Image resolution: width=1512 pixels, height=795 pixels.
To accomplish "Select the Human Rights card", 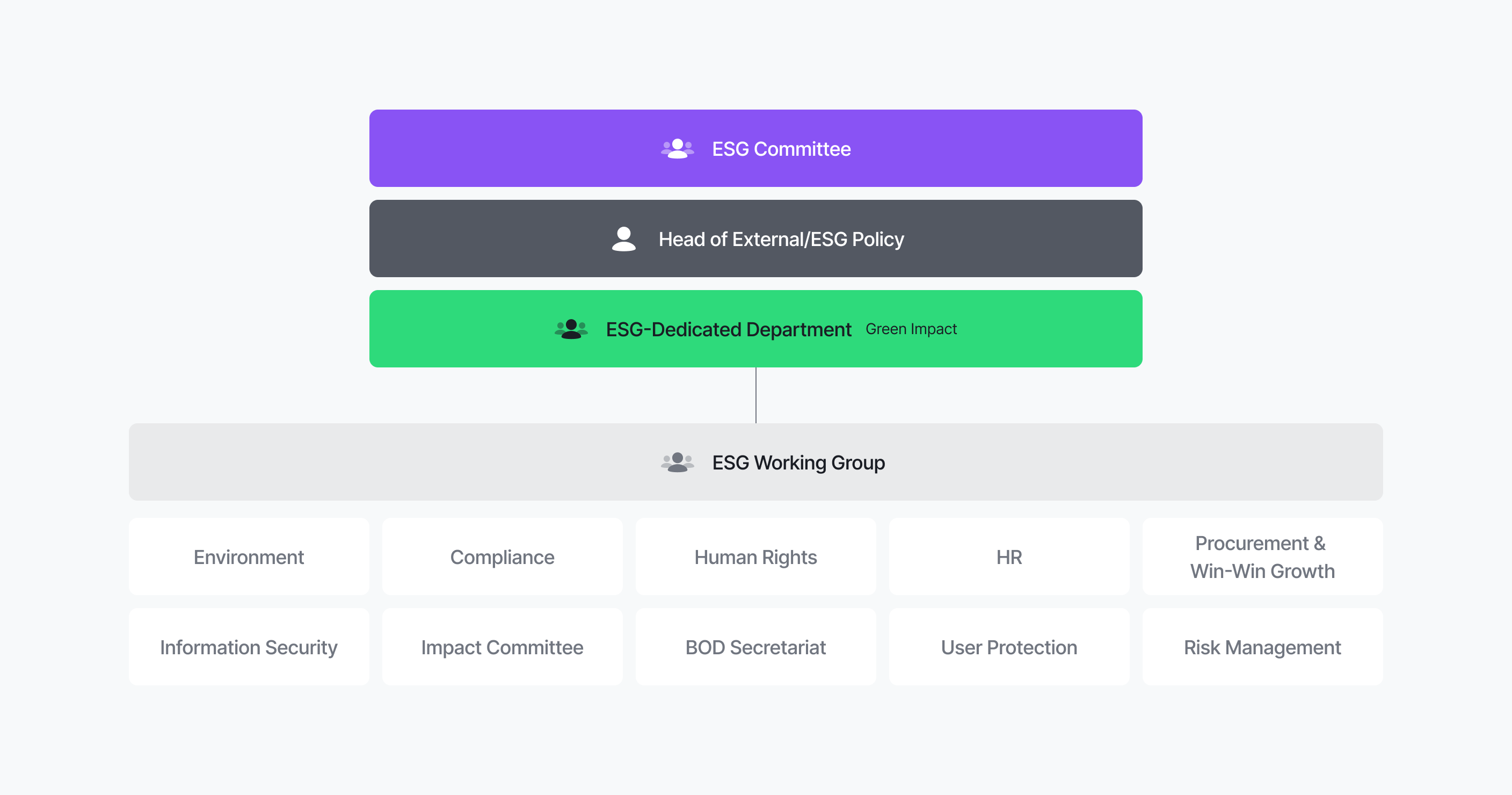I will tap(755, 557).
